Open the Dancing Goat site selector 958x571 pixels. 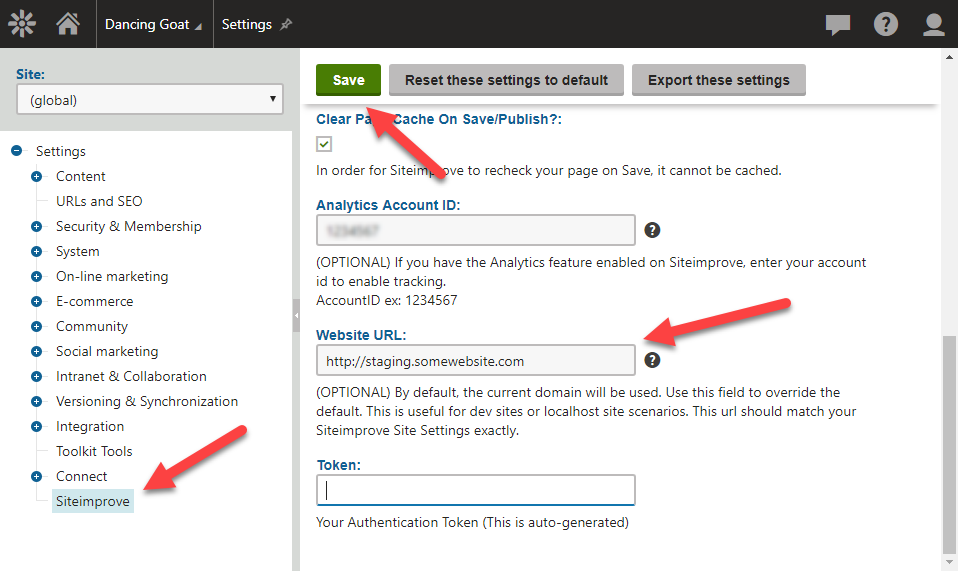[x=153, y=24]
